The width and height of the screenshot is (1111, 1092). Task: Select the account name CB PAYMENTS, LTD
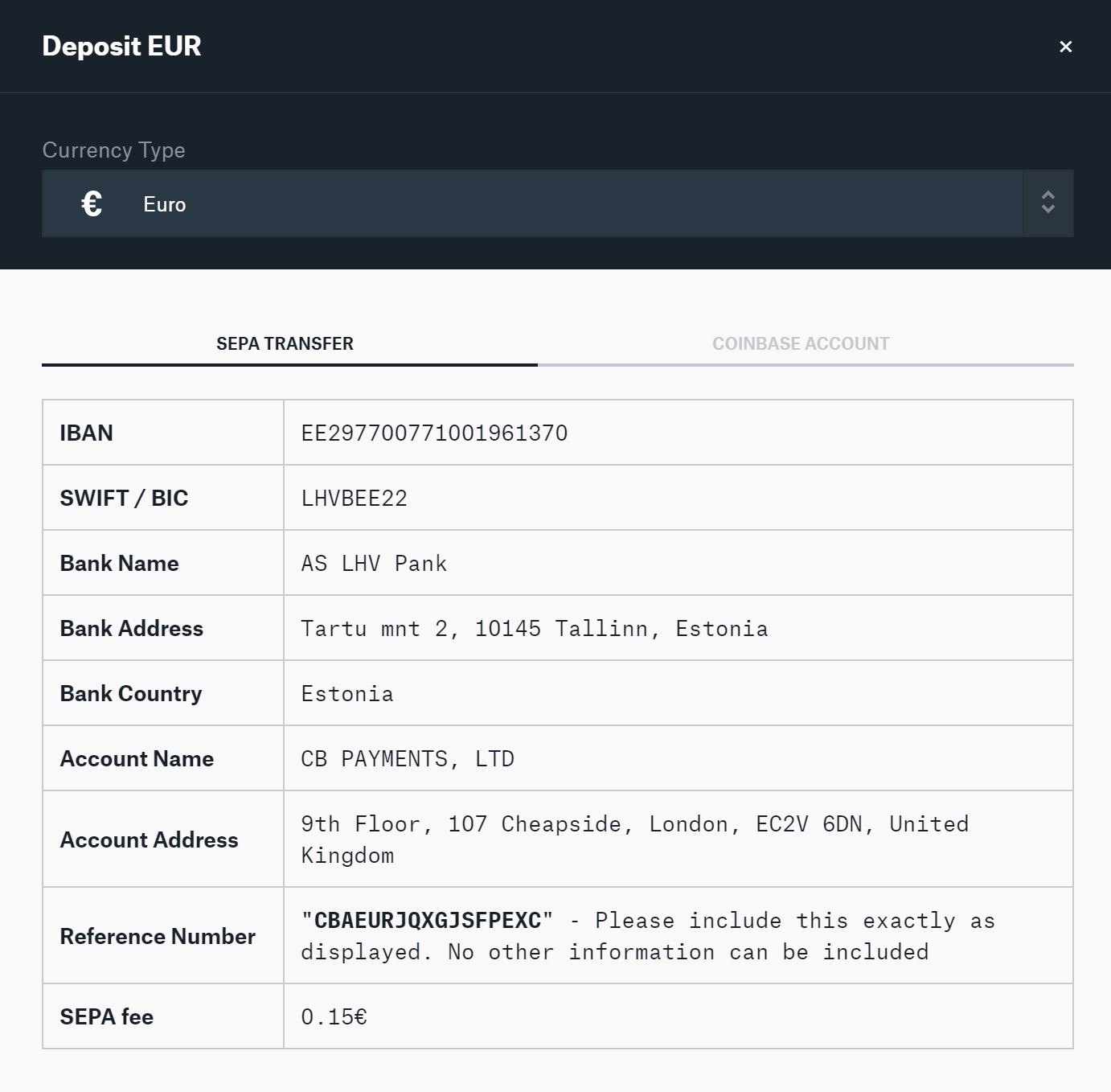[x=408, y=759]
